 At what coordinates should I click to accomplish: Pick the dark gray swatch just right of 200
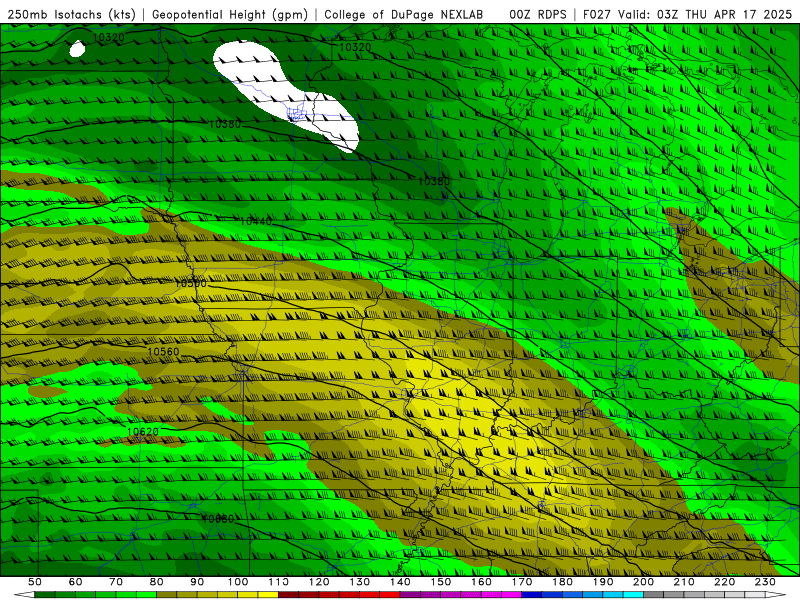(x=654, y=595)
